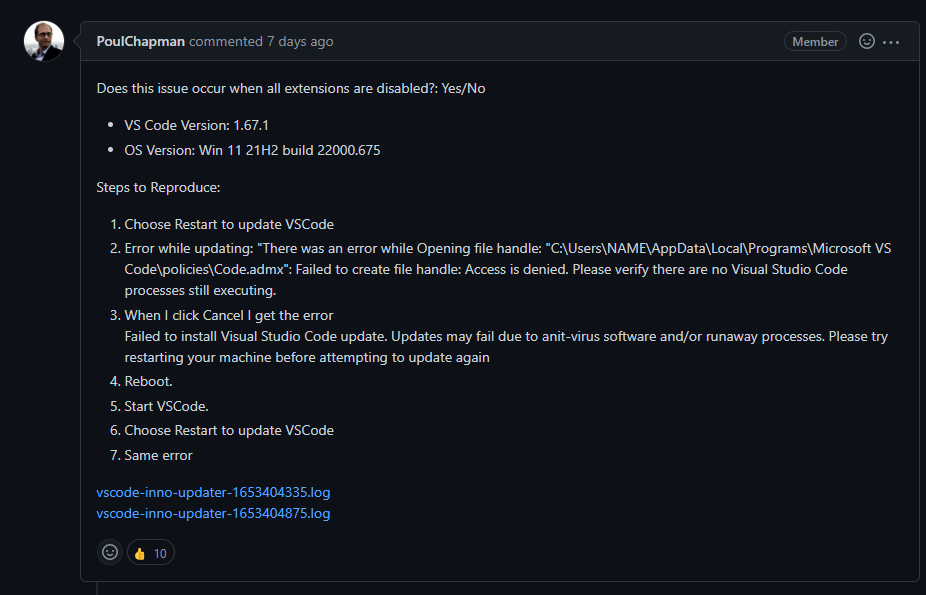Screen dimensions: 926x595
Task: Open the vscode-inno-updater-1653404335.log attachment
Action: coord(213,492)
